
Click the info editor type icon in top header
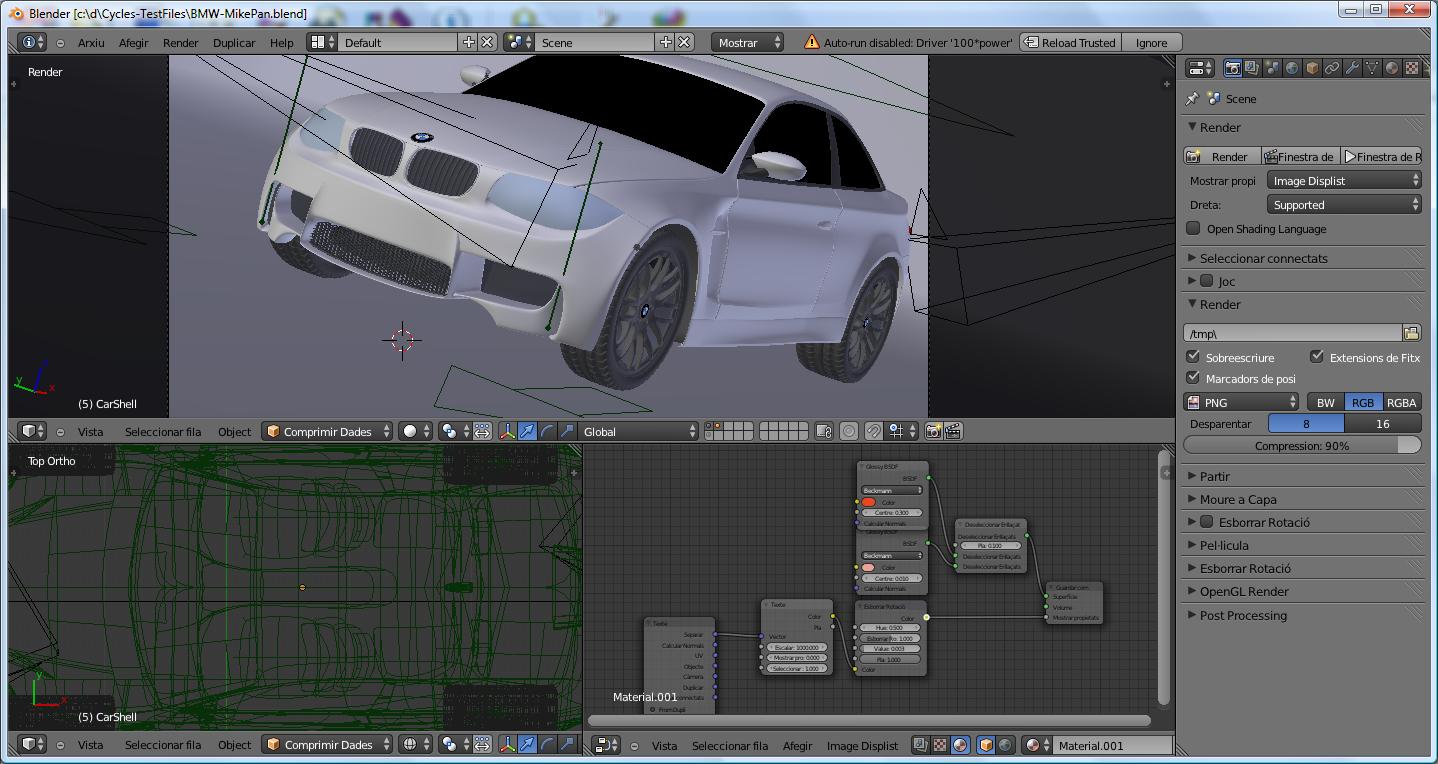[x=31, y=42]
